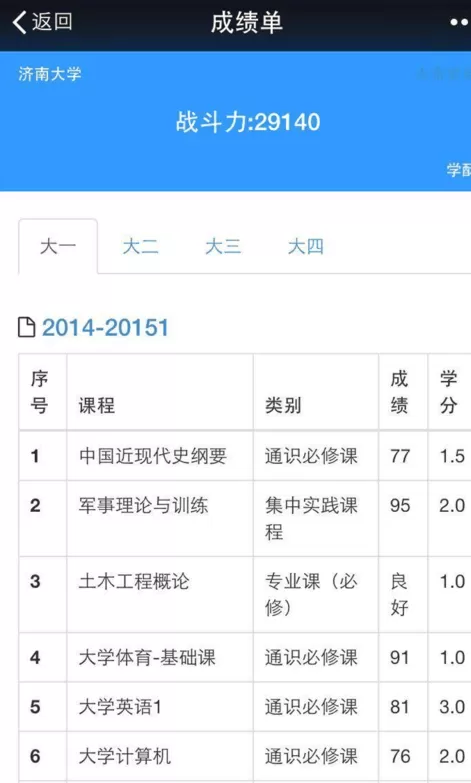The height and width of the screenshot is (783, 471).
Task: Click 2.0 credit in 军事理论与训练 row
Action: pos(452,505)
